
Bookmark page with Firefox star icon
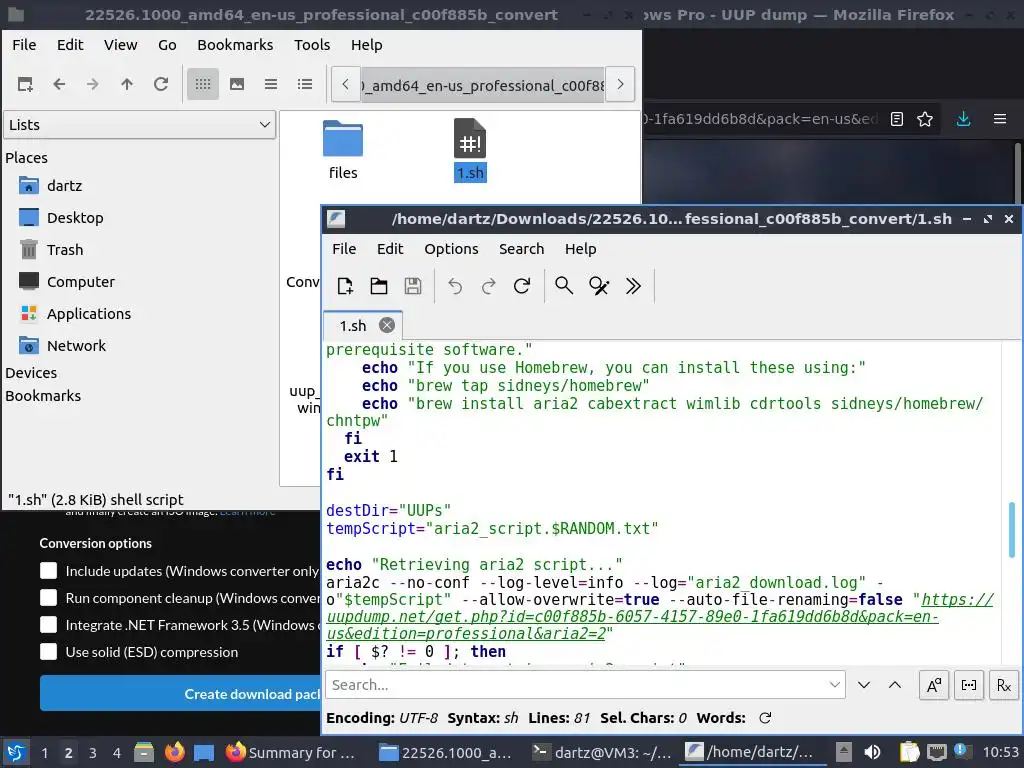[925, 119]
